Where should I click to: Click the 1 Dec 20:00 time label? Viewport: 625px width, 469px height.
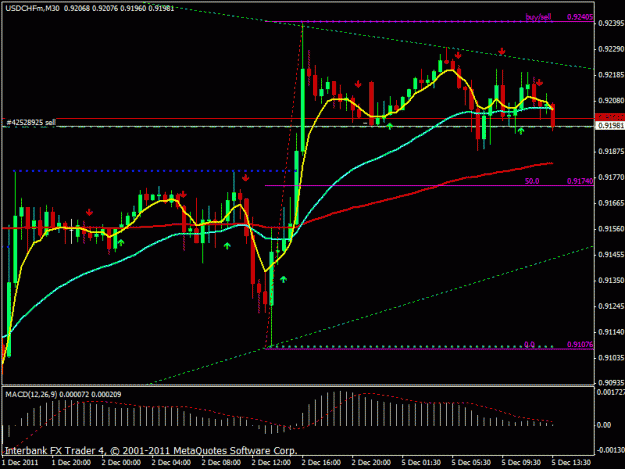71,463
